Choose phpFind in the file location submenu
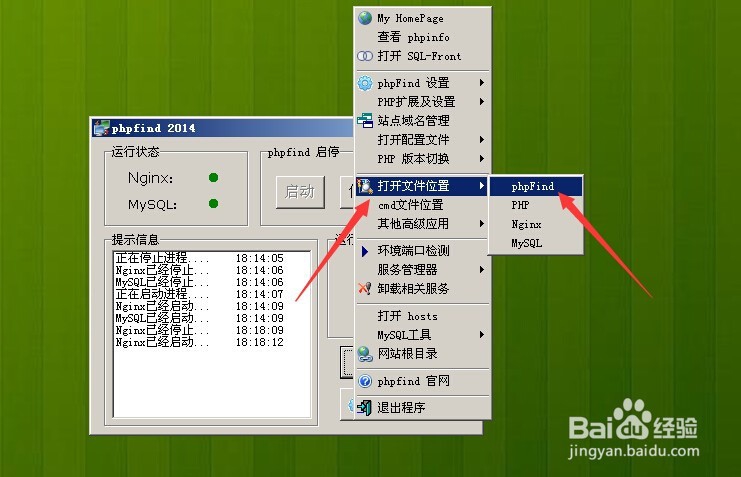Viewport: 741px width, 477px height. click(x=536, y=186)
